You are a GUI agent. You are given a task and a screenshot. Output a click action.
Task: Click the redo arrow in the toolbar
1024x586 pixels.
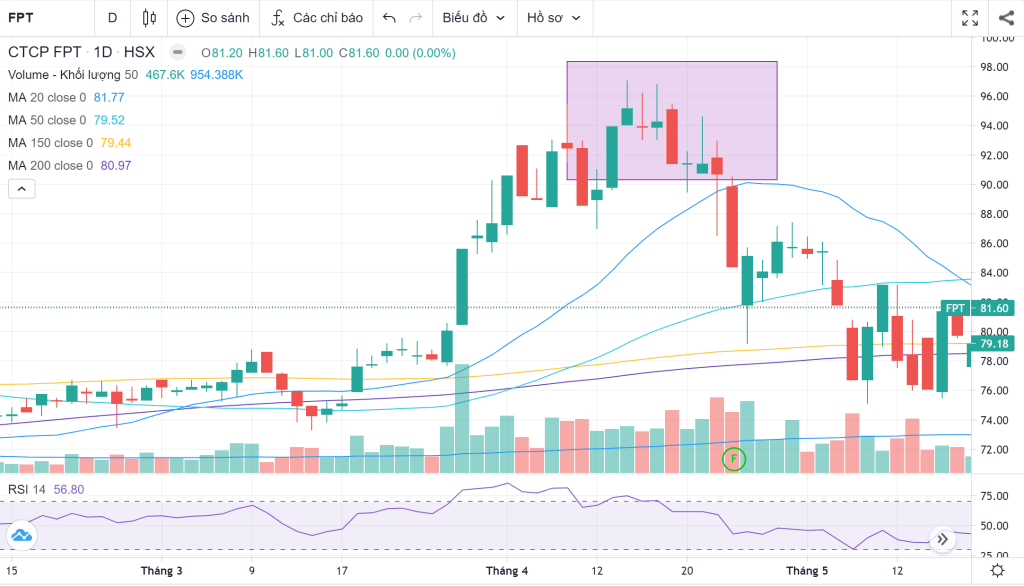(x=416, y=18)
